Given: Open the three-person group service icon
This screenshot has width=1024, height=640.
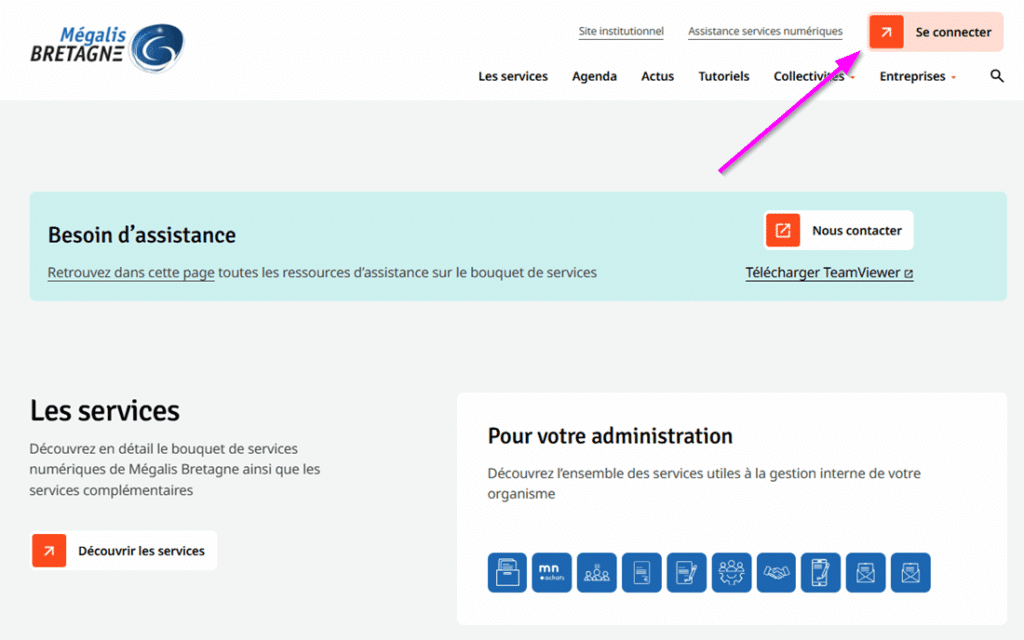Looking at the screenshot, I should (597, 573).
